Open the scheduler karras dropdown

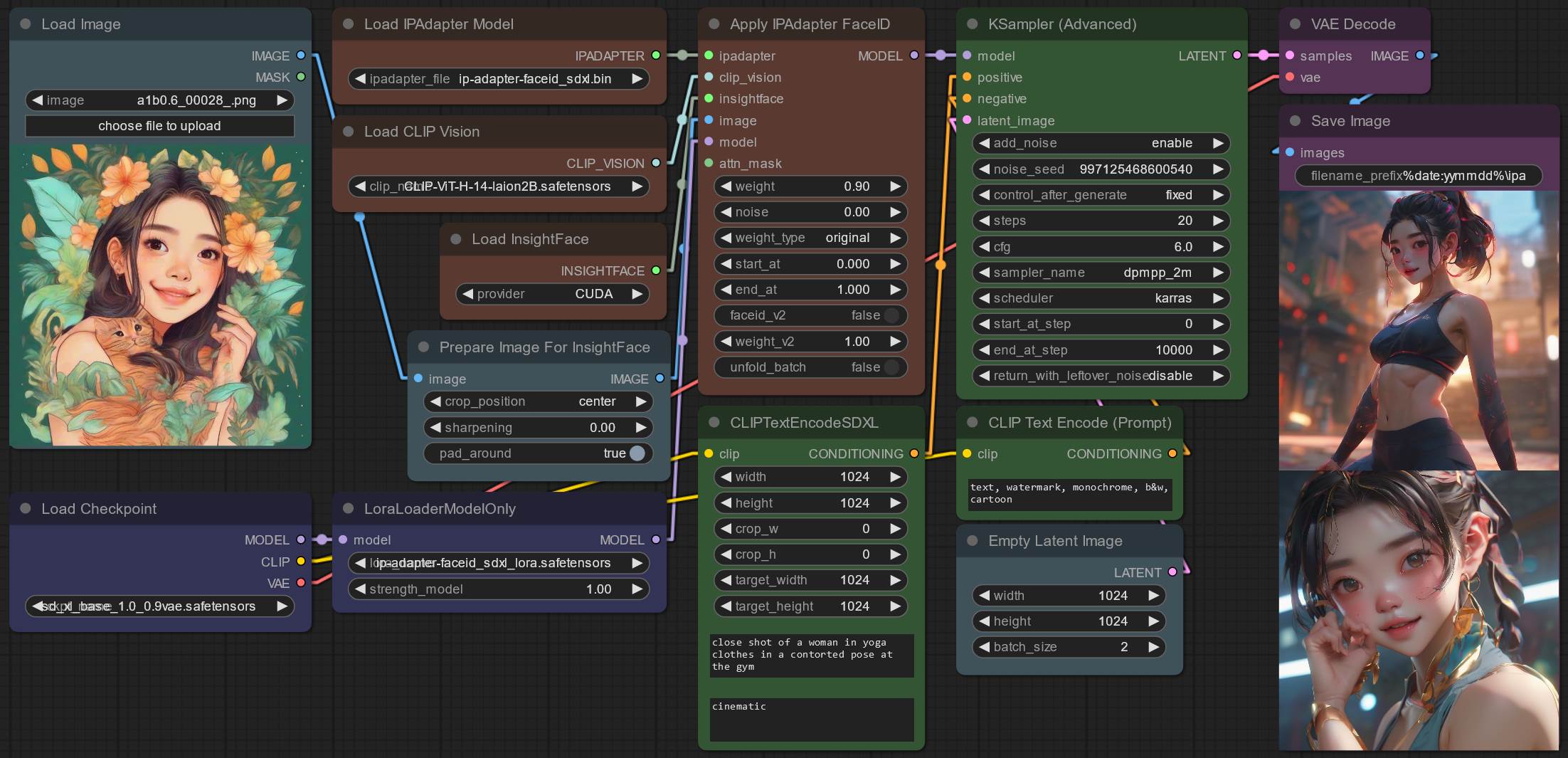pyautogui.click(x=1101, y=298)
